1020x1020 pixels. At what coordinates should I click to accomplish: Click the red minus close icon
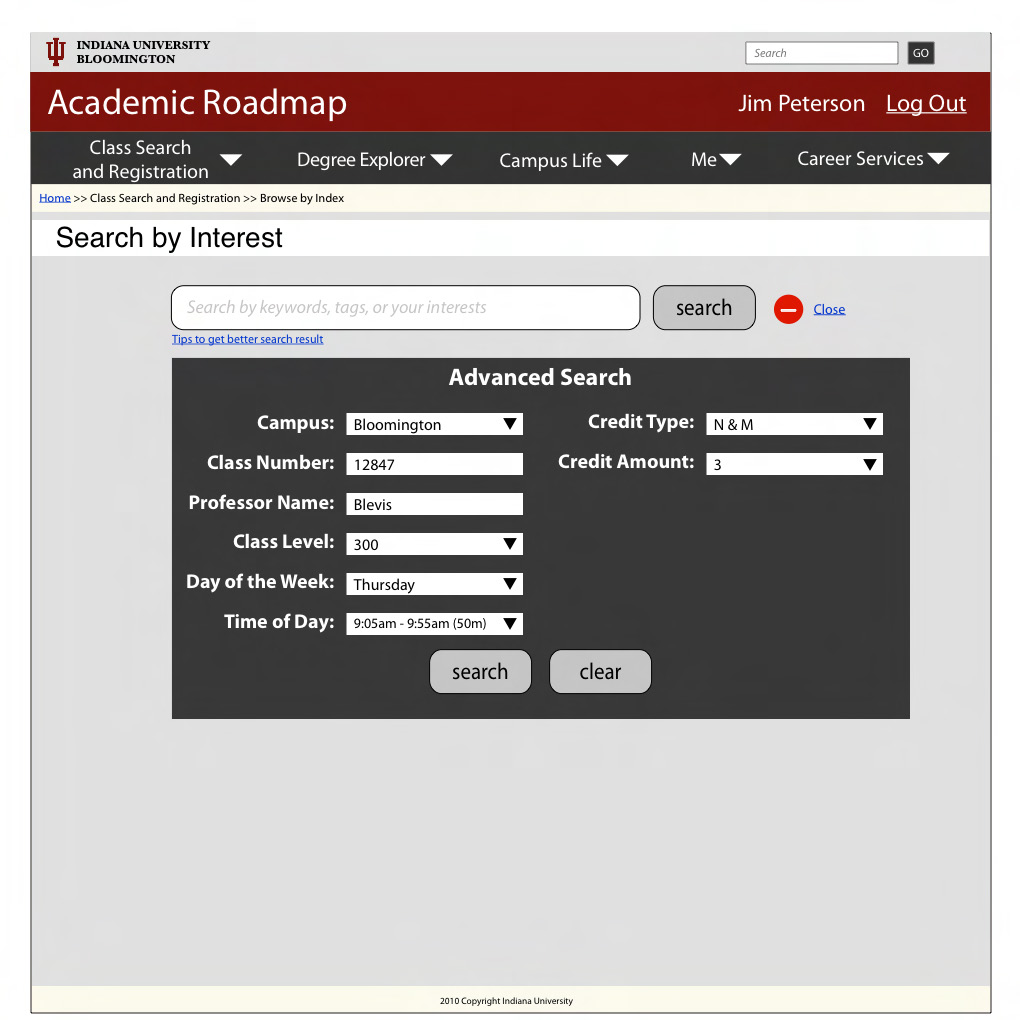tap(788, 309)
